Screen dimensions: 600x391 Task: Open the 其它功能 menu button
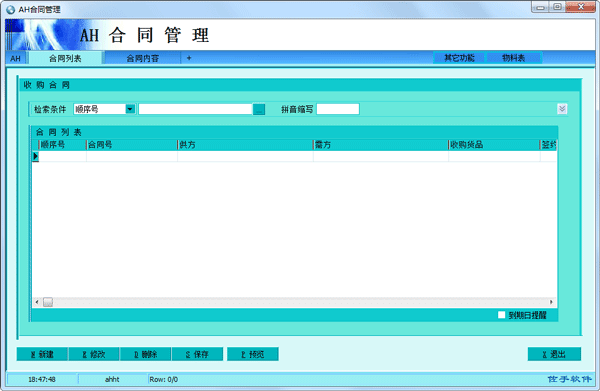(459, 58)
